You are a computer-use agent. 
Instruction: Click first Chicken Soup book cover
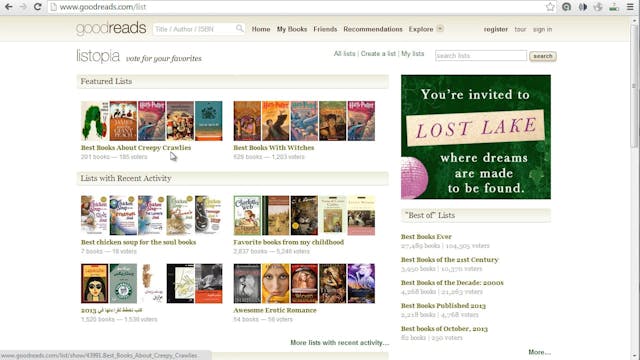pos(95,215)
